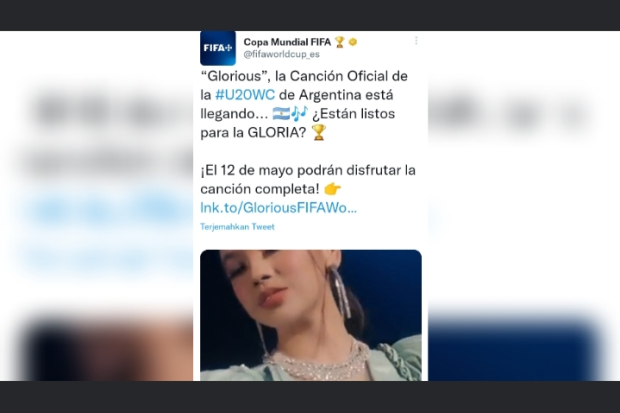Image resolution: width=620 pixels, height=413 pixels.
Task: Open the FIFA+ profile avatar
Action: (218, 48)
